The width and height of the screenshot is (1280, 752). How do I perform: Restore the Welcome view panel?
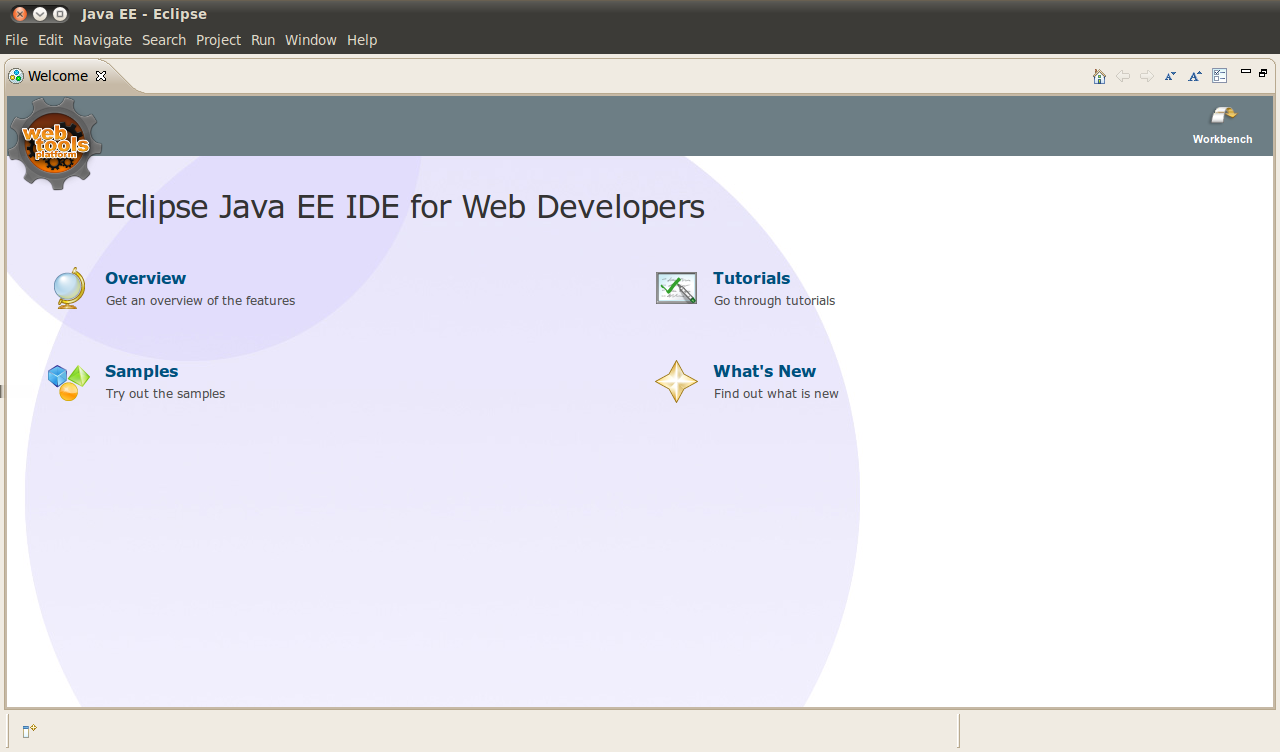pos(1263,72)
